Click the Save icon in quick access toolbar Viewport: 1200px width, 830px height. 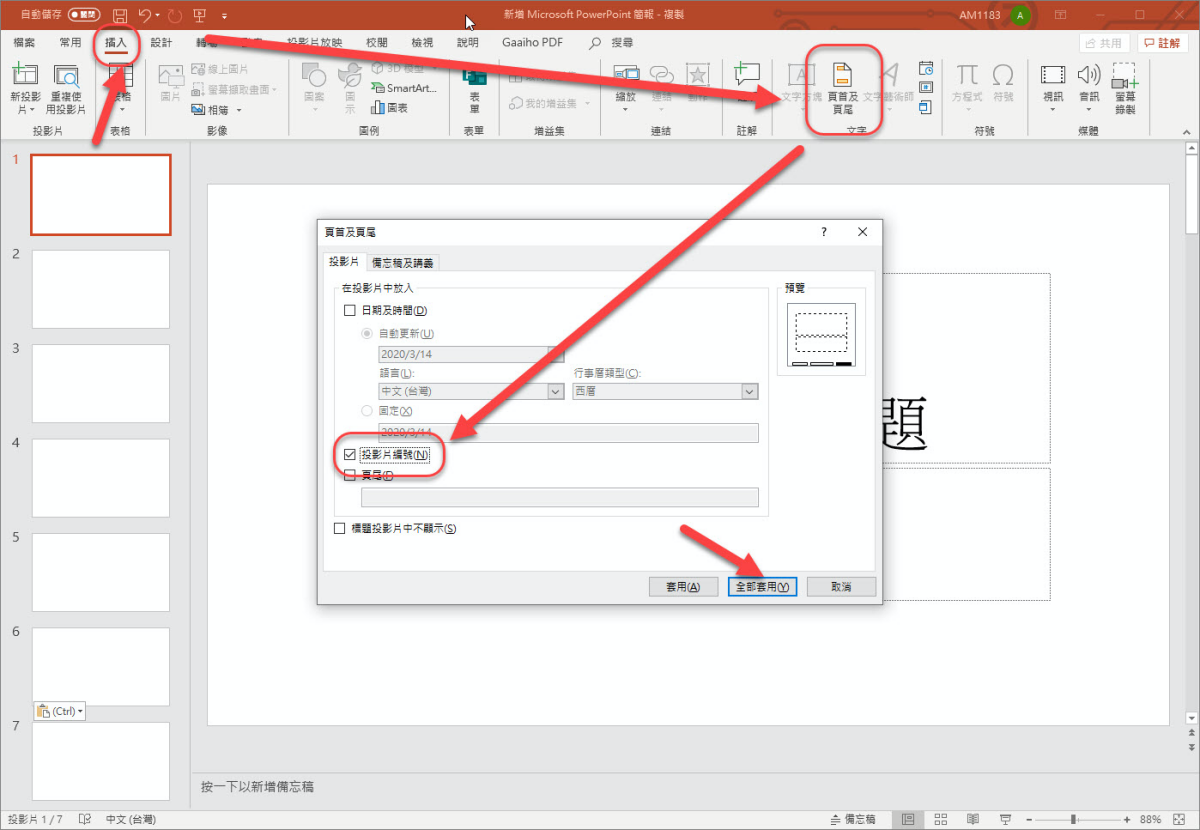click(x=120, y=16)
